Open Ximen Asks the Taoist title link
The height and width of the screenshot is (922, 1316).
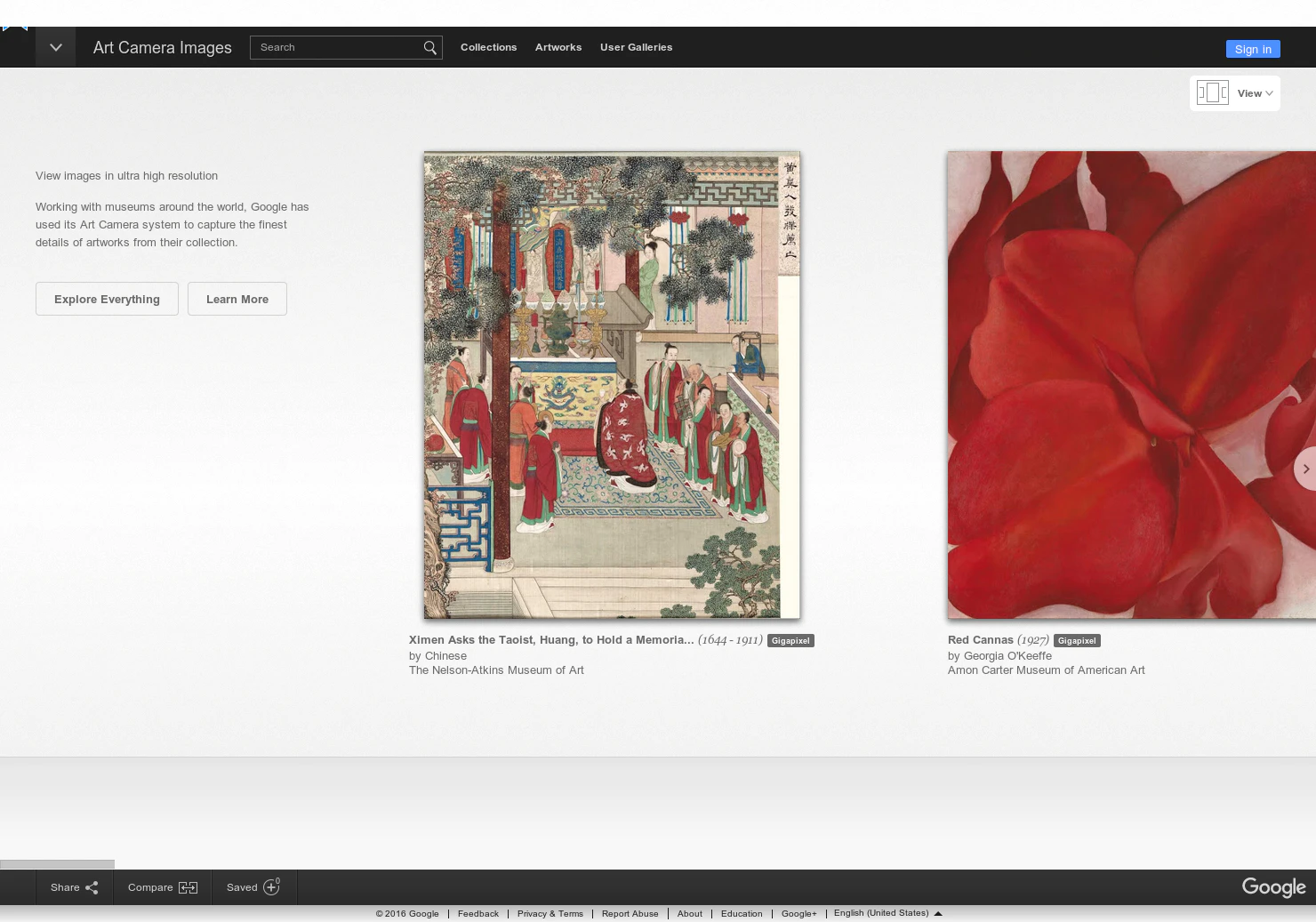point(551,640)
